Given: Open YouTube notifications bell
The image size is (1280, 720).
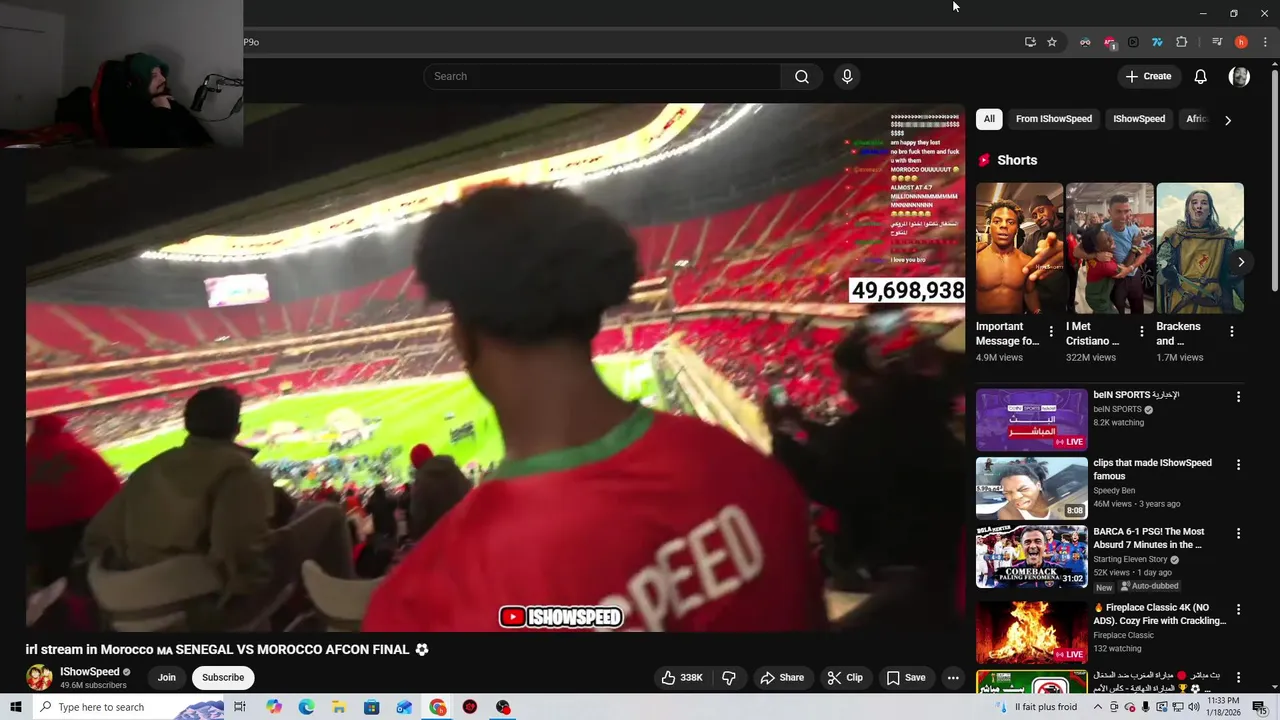Looking at the screenshot, I should (1201, 77).
